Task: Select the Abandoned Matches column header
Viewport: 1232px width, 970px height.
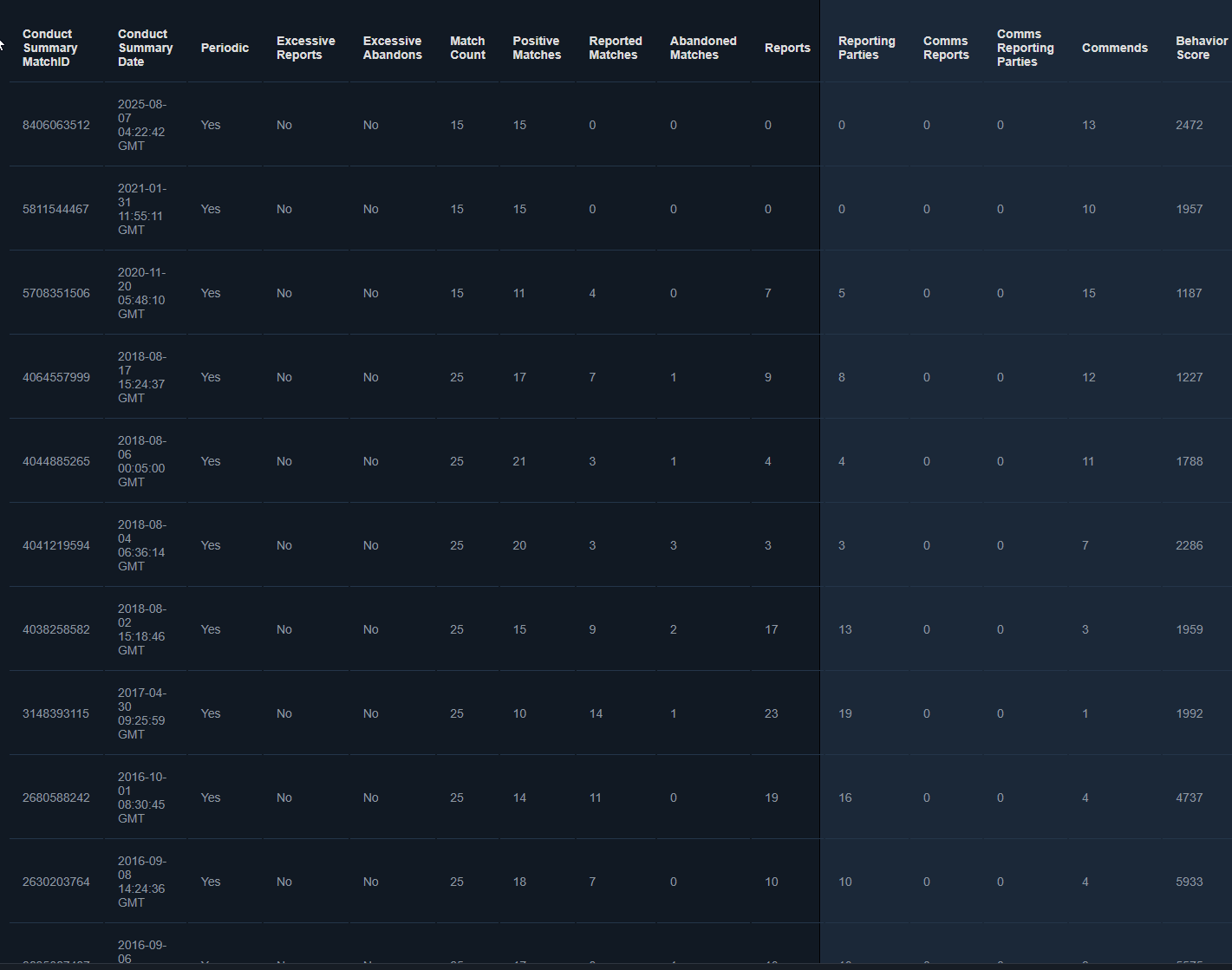Action: [x=703, y=48]
